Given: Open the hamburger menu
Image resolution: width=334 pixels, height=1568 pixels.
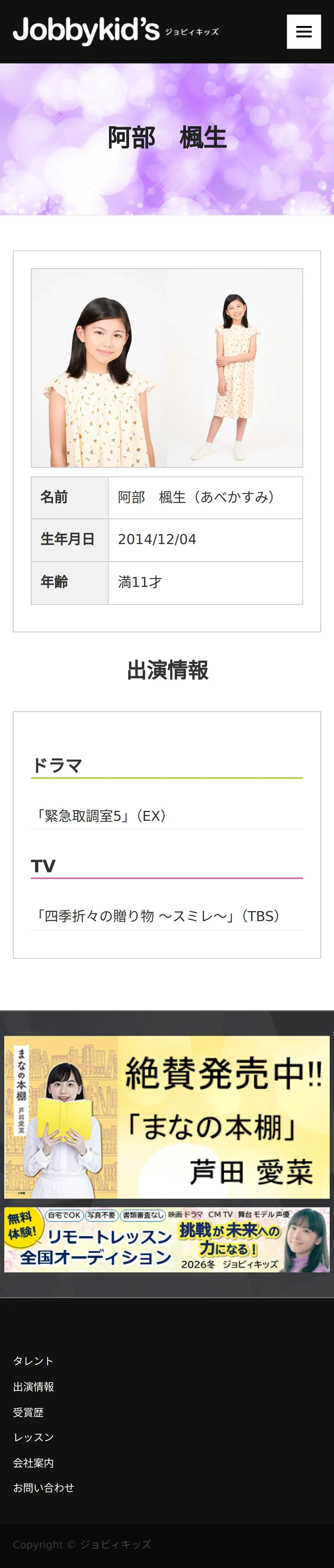Looking at the screenshot, I should pyautogui.click(x=303, y=32).
